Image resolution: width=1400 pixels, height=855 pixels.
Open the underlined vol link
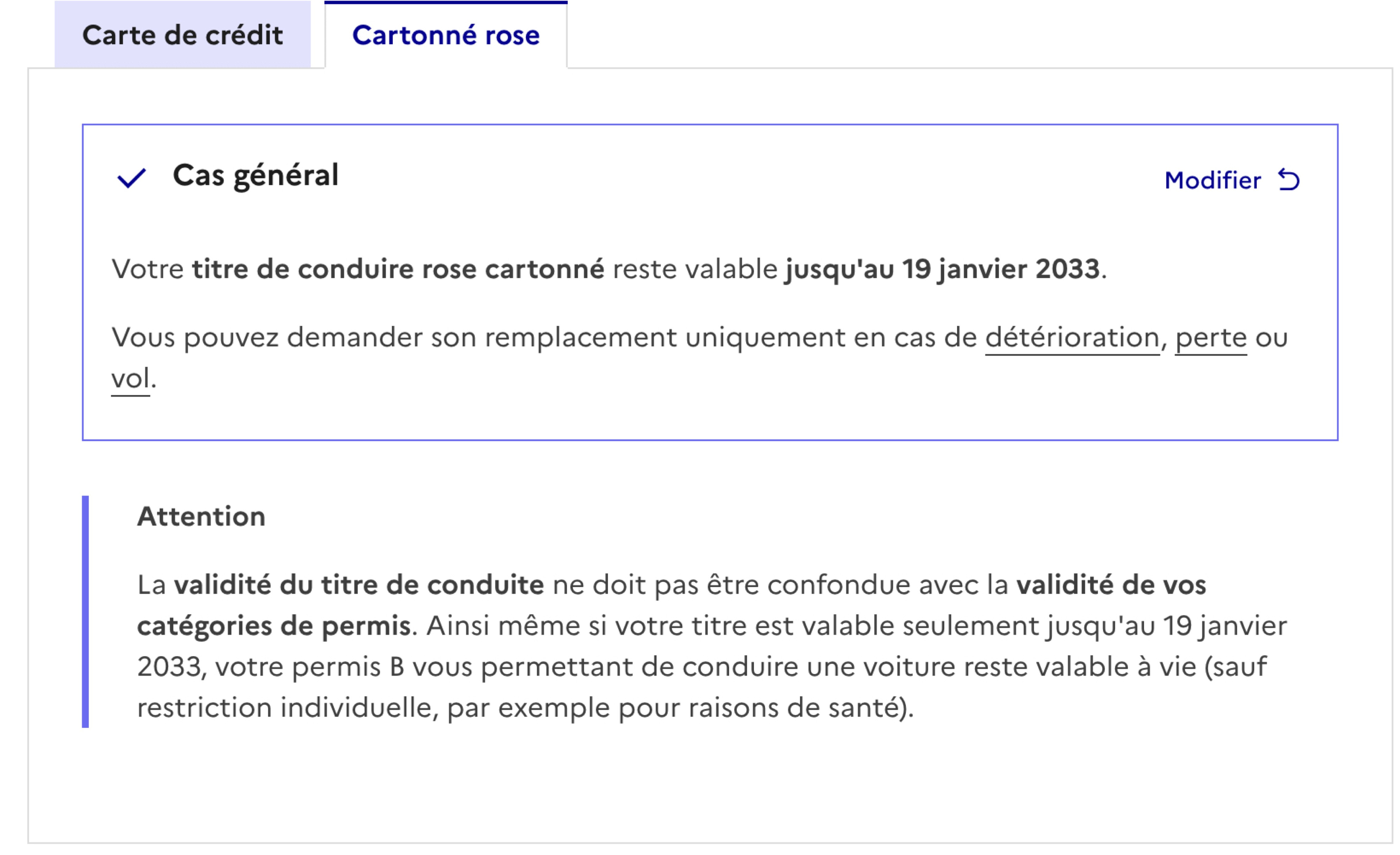tap(131, 378)
